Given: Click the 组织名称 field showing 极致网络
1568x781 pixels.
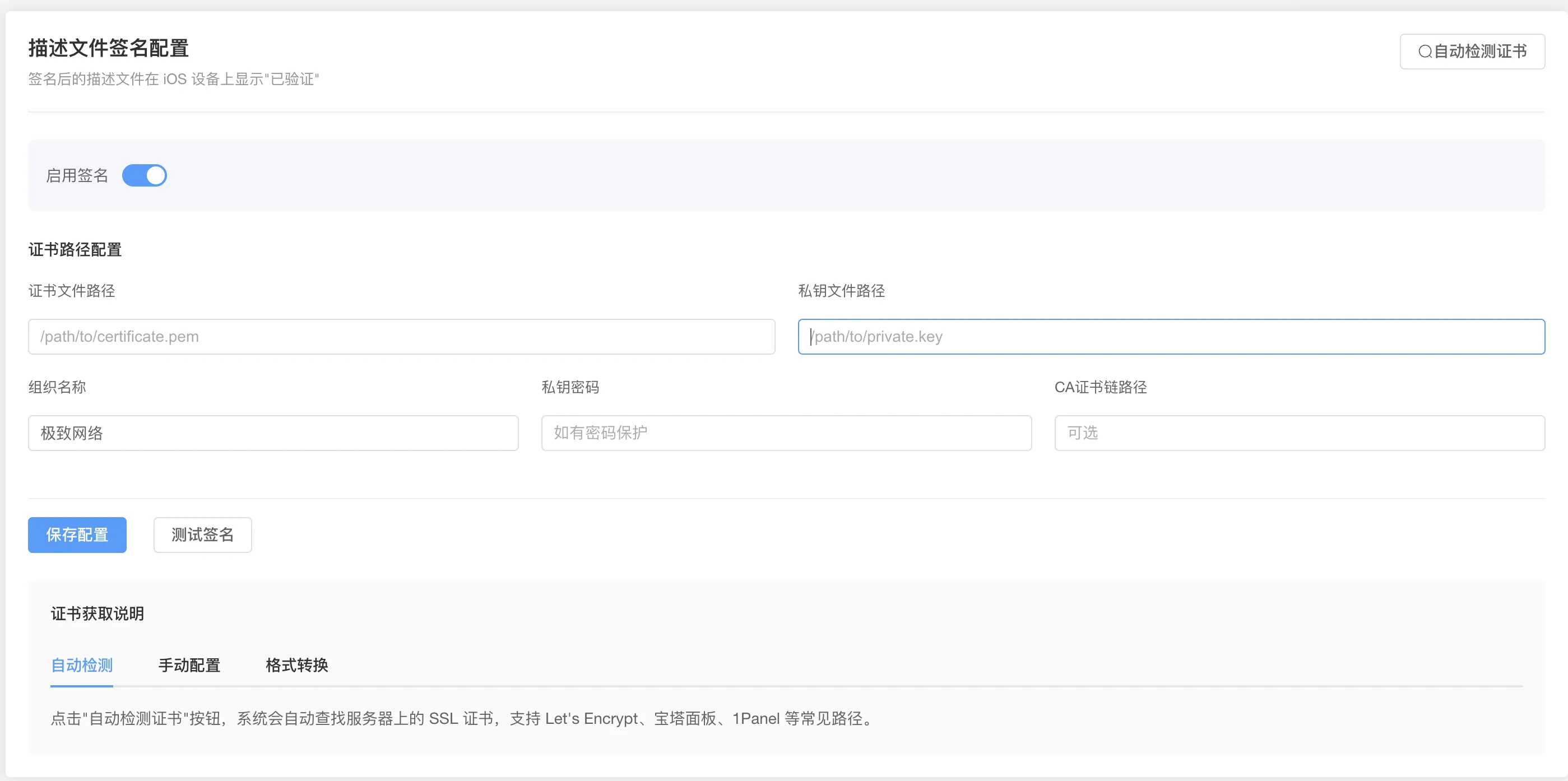Looking at the screenshot, I should (273, 433).
